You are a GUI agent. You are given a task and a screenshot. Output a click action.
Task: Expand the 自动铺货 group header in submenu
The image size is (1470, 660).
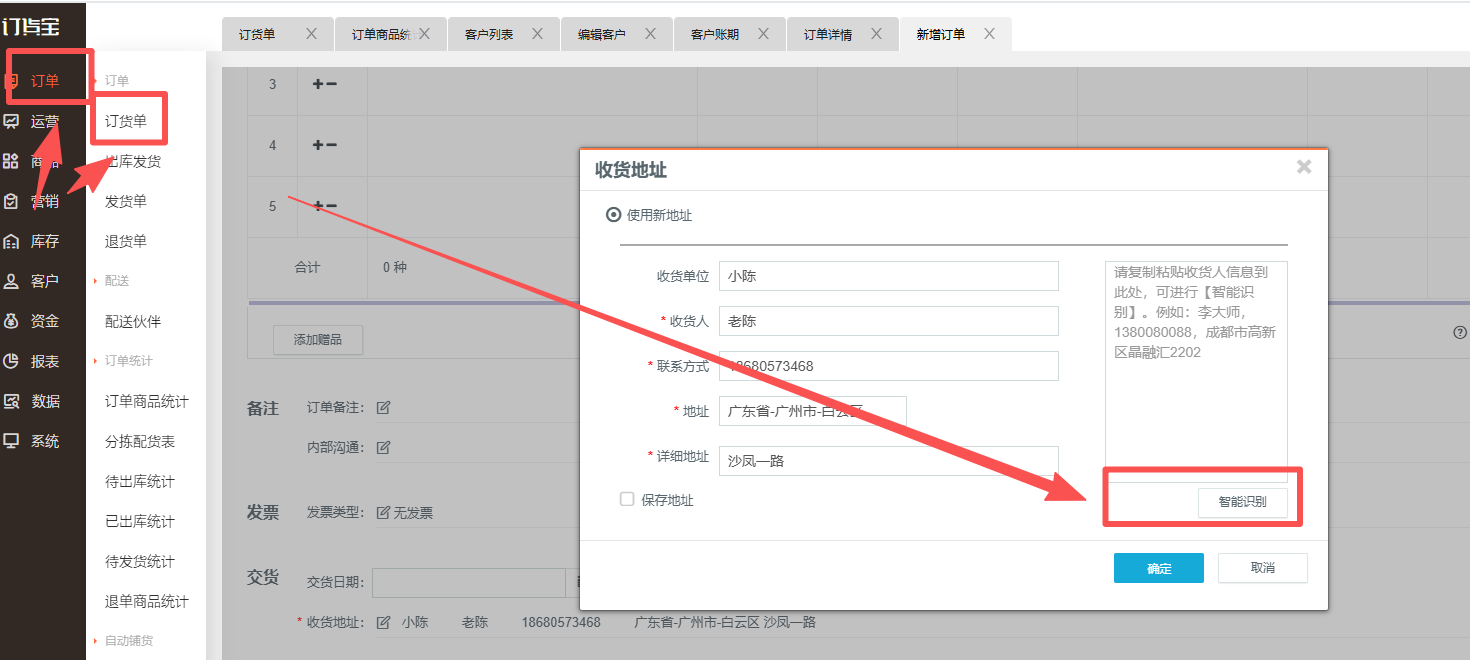click(x=129, y=640)
